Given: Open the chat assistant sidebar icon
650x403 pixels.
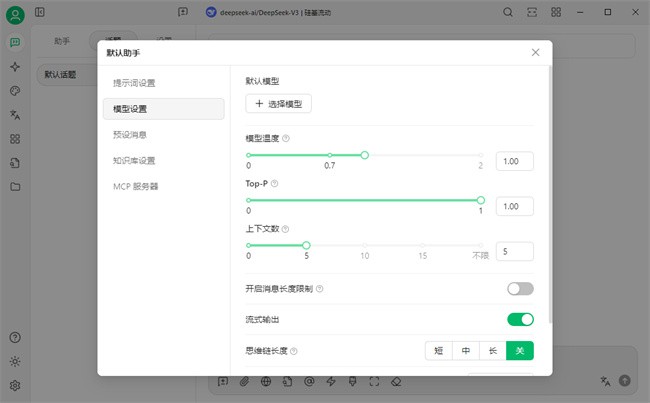Looking at the screenshot, I should click(15, 43).
